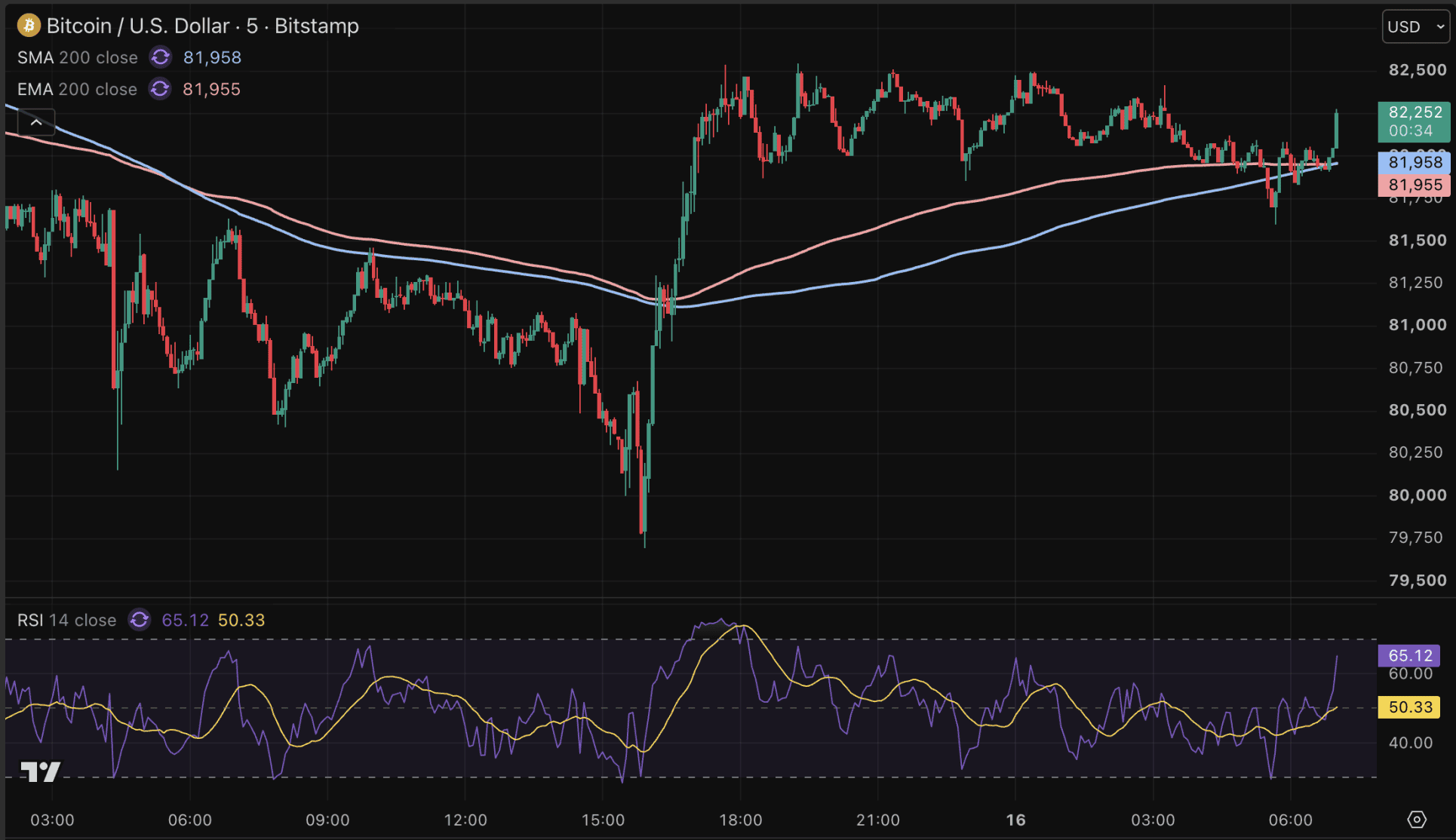Image resolution: width=1456 pixels, height=840 pixels.
Task: Click the Bitcoin logo icon
Action: 29,26
